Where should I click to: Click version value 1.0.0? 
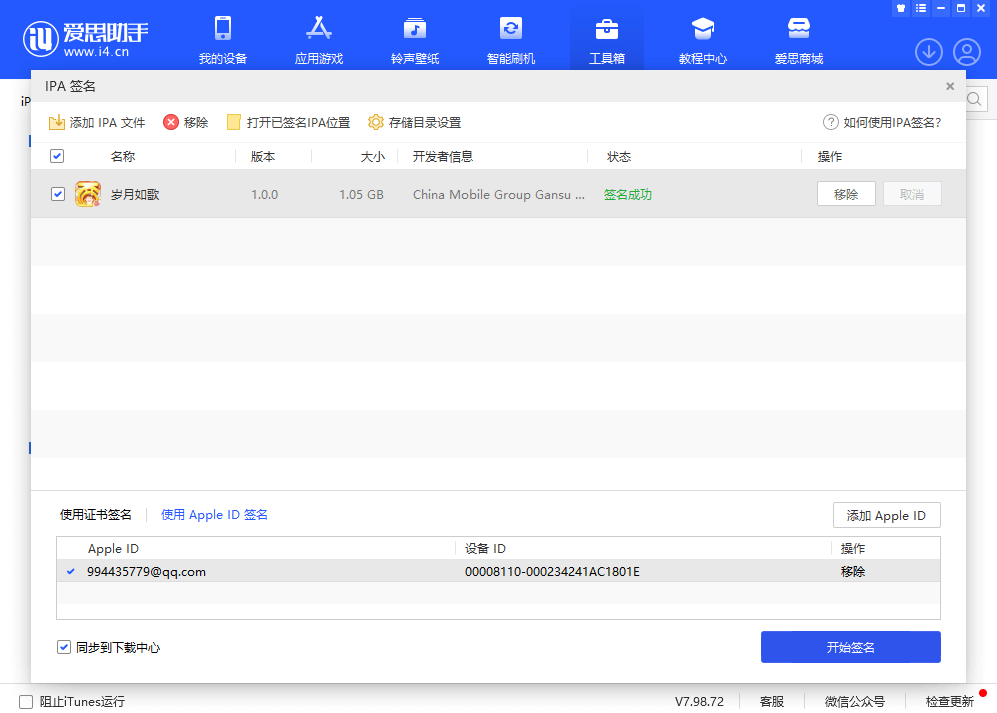pyautogui.click(x=265, y=195)
